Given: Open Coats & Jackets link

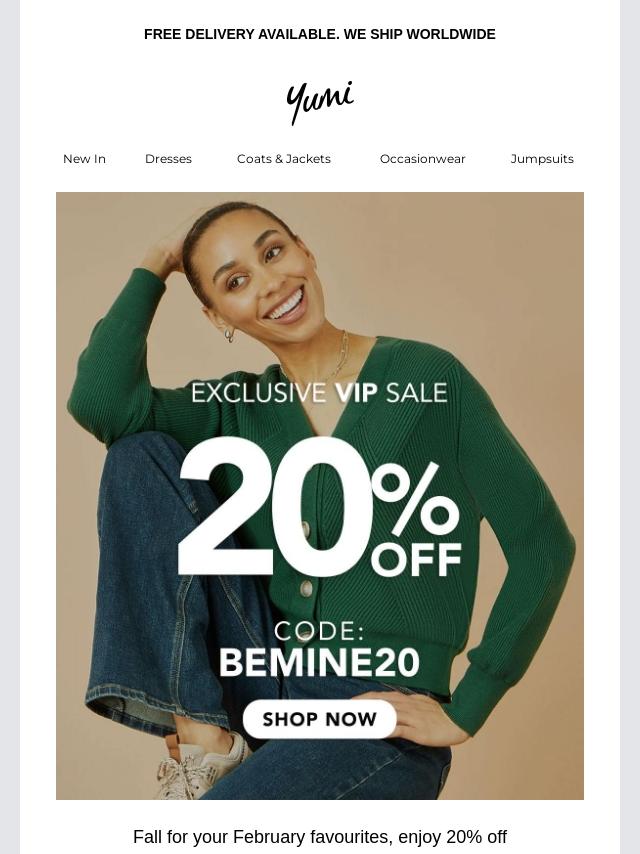Looking at the screenshot, I should tap(284, 159).
